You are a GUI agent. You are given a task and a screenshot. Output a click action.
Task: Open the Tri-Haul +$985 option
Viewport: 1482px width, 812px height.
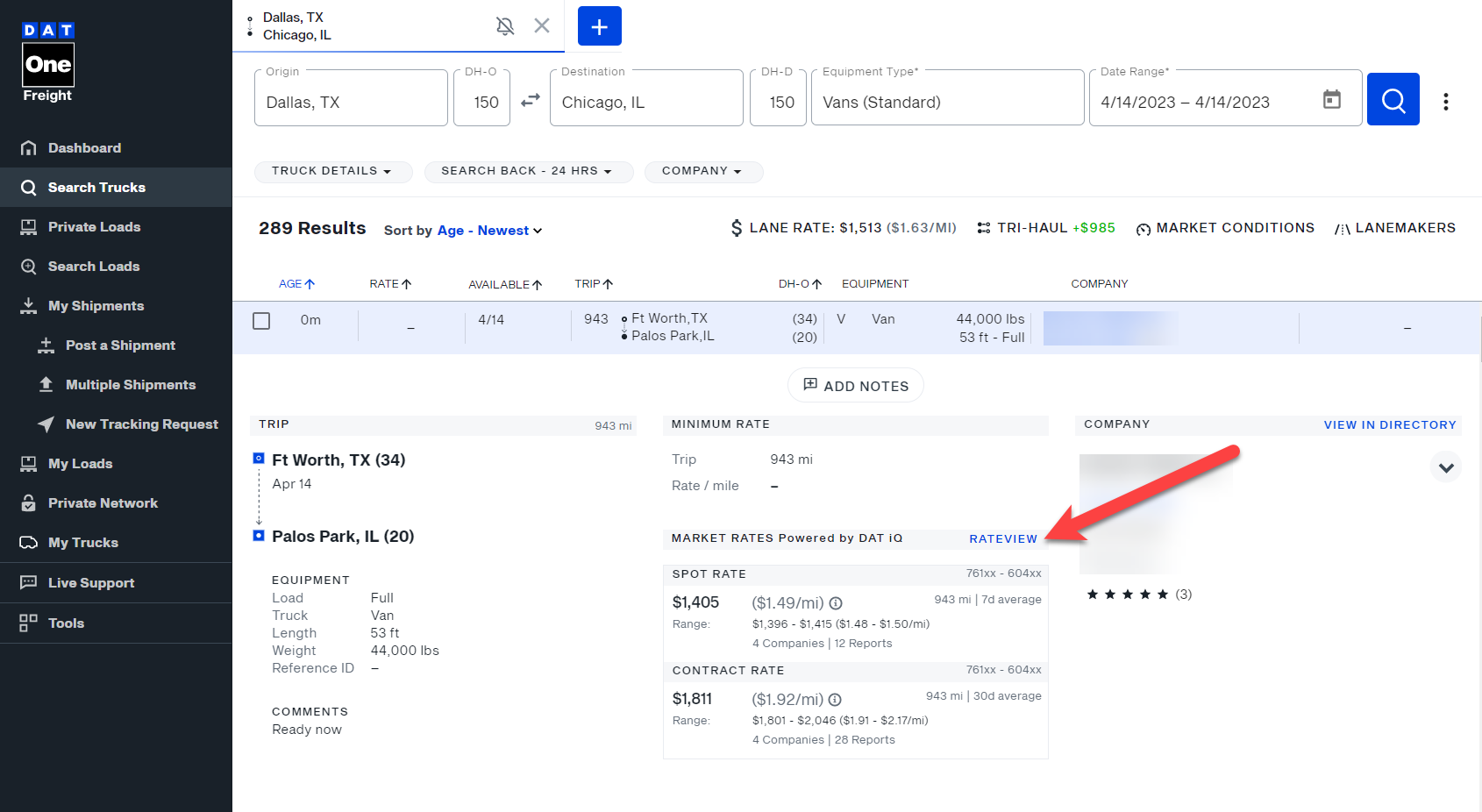1045,226
